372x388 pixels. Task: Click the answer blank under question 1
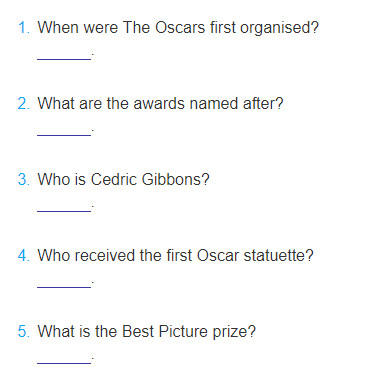(x=64, y=55)
